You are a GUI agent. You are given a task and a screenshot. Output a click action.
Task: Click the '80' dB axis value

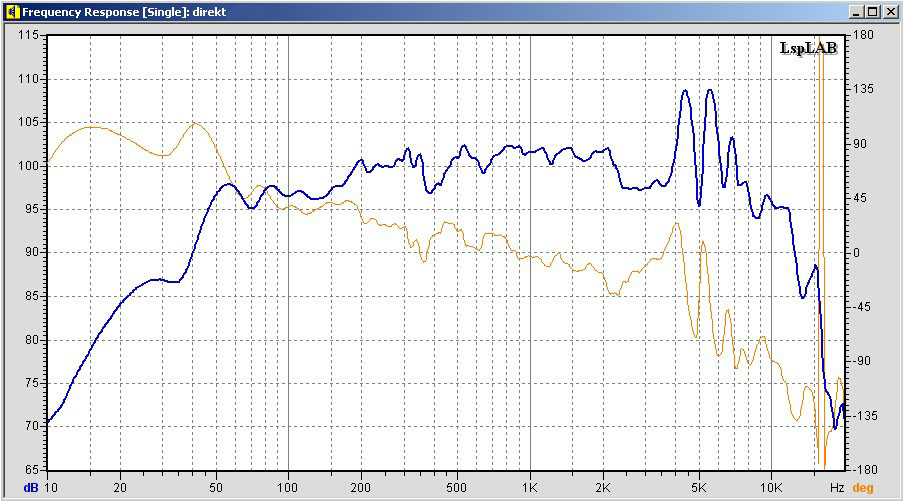(x=32, y=340)
